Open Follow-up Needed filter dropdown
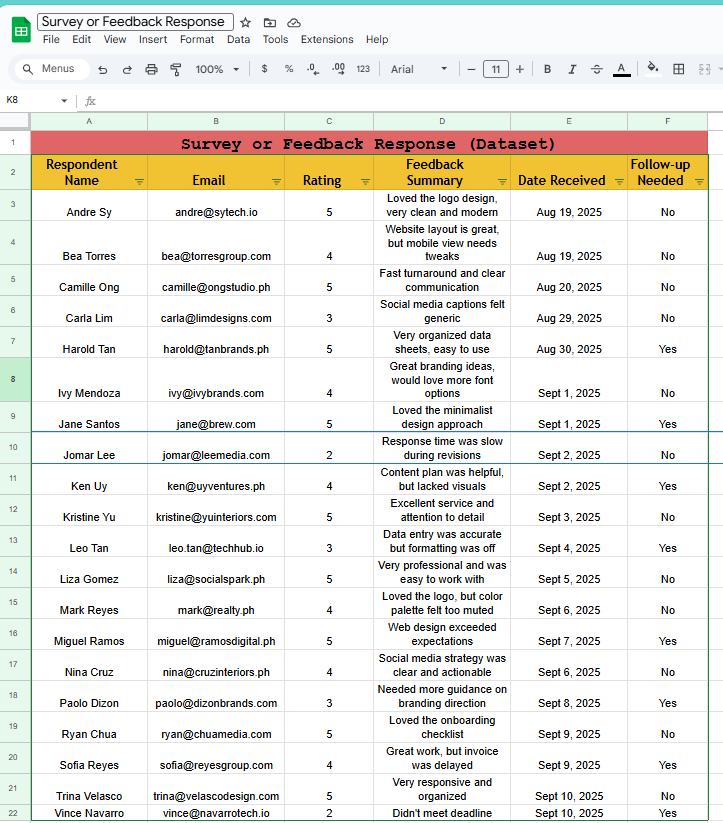 (699, 182)
